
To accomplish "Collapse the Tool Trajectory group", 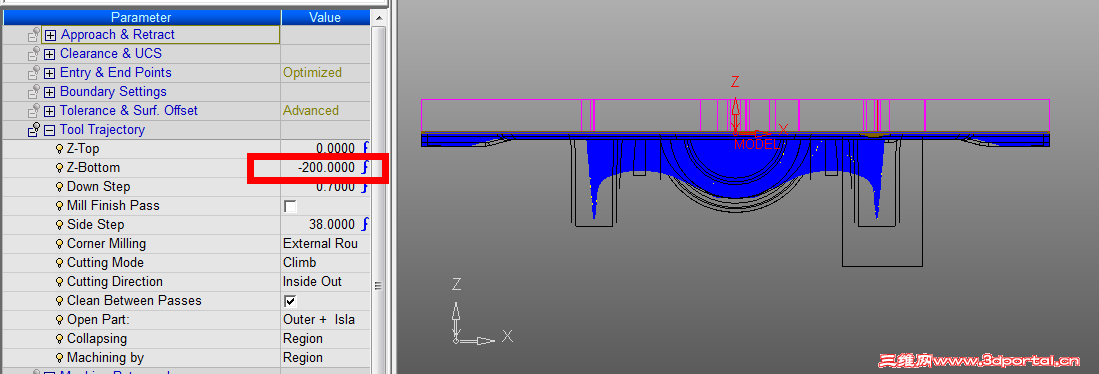I will 50,130.
